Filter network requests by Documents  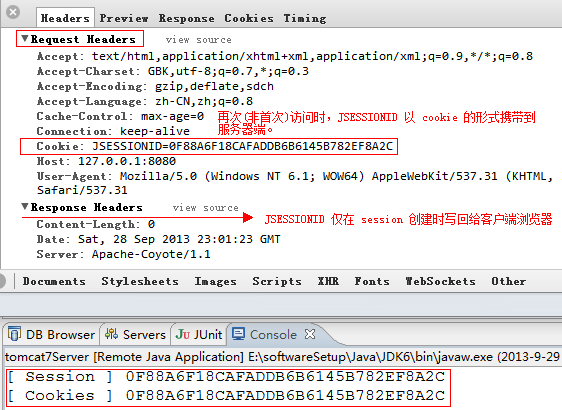54,281
